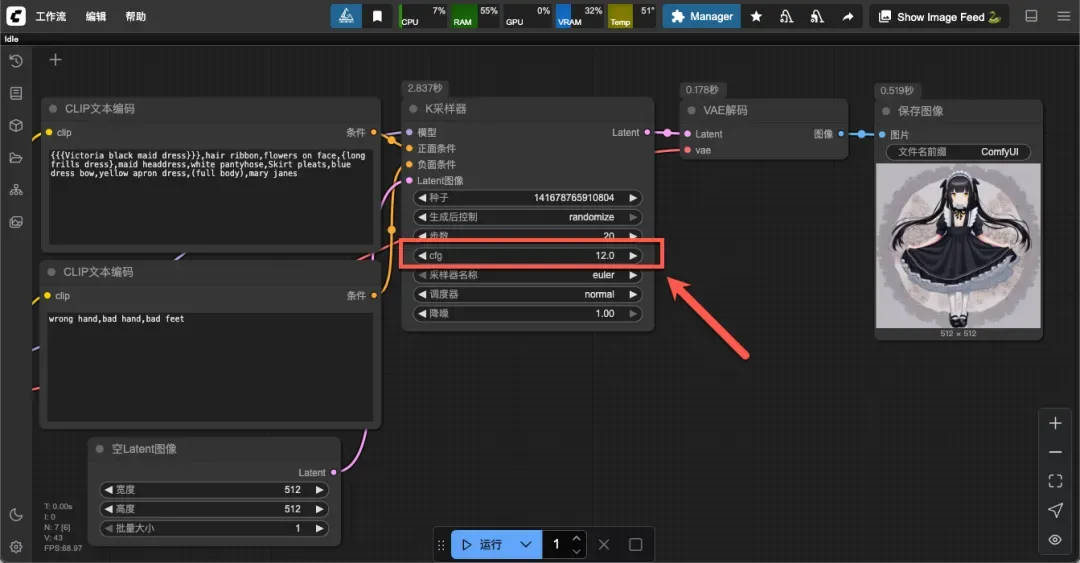1080x563 pixels.
Task: Click the square clear queue icon
Action: click(x=636, y=544)
